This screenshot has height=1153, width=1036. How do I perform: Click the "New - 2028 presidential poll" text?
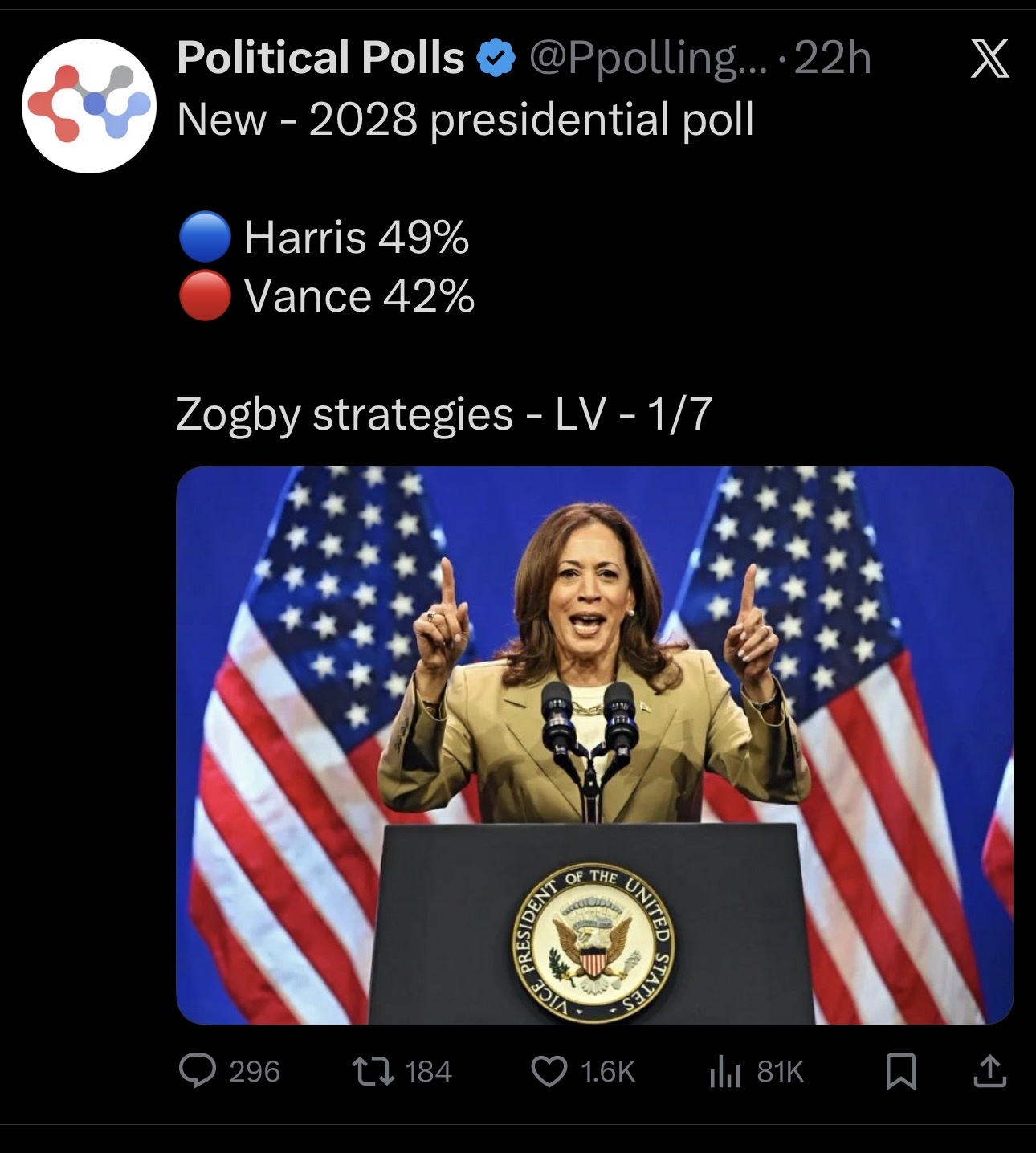tap(465, 120)
